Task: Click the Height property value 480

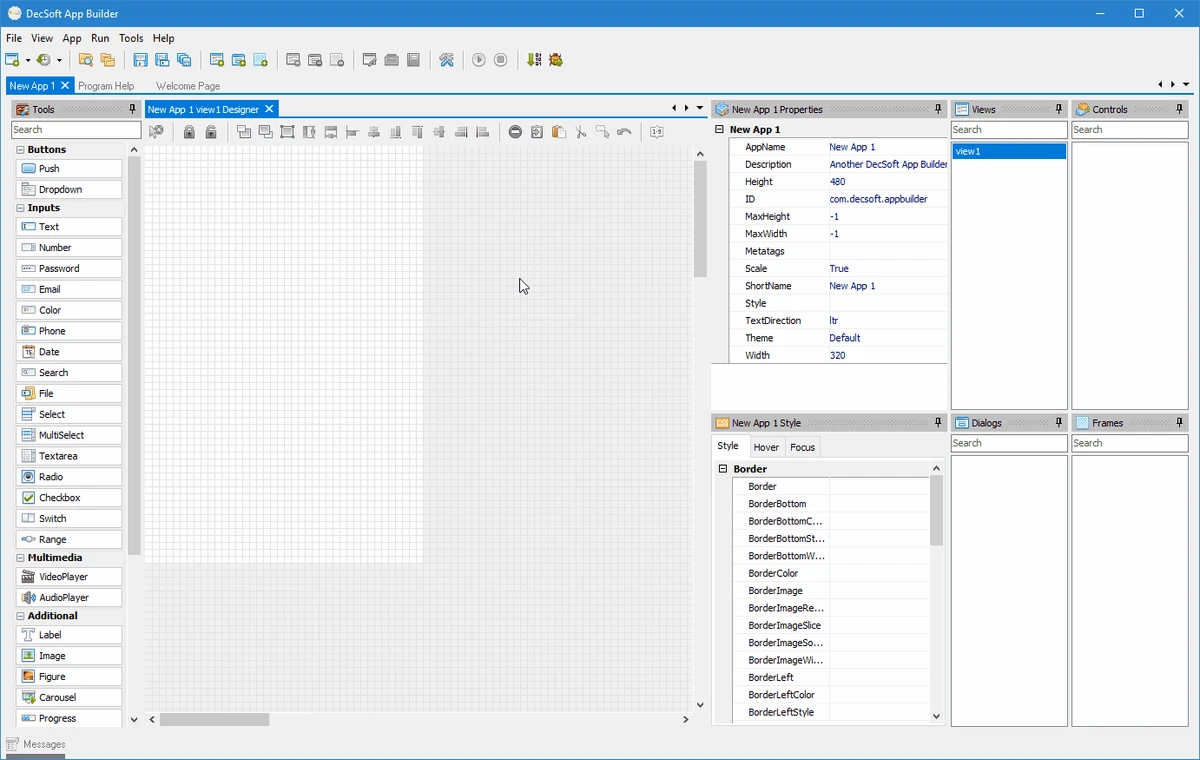Action: (887, 182)
